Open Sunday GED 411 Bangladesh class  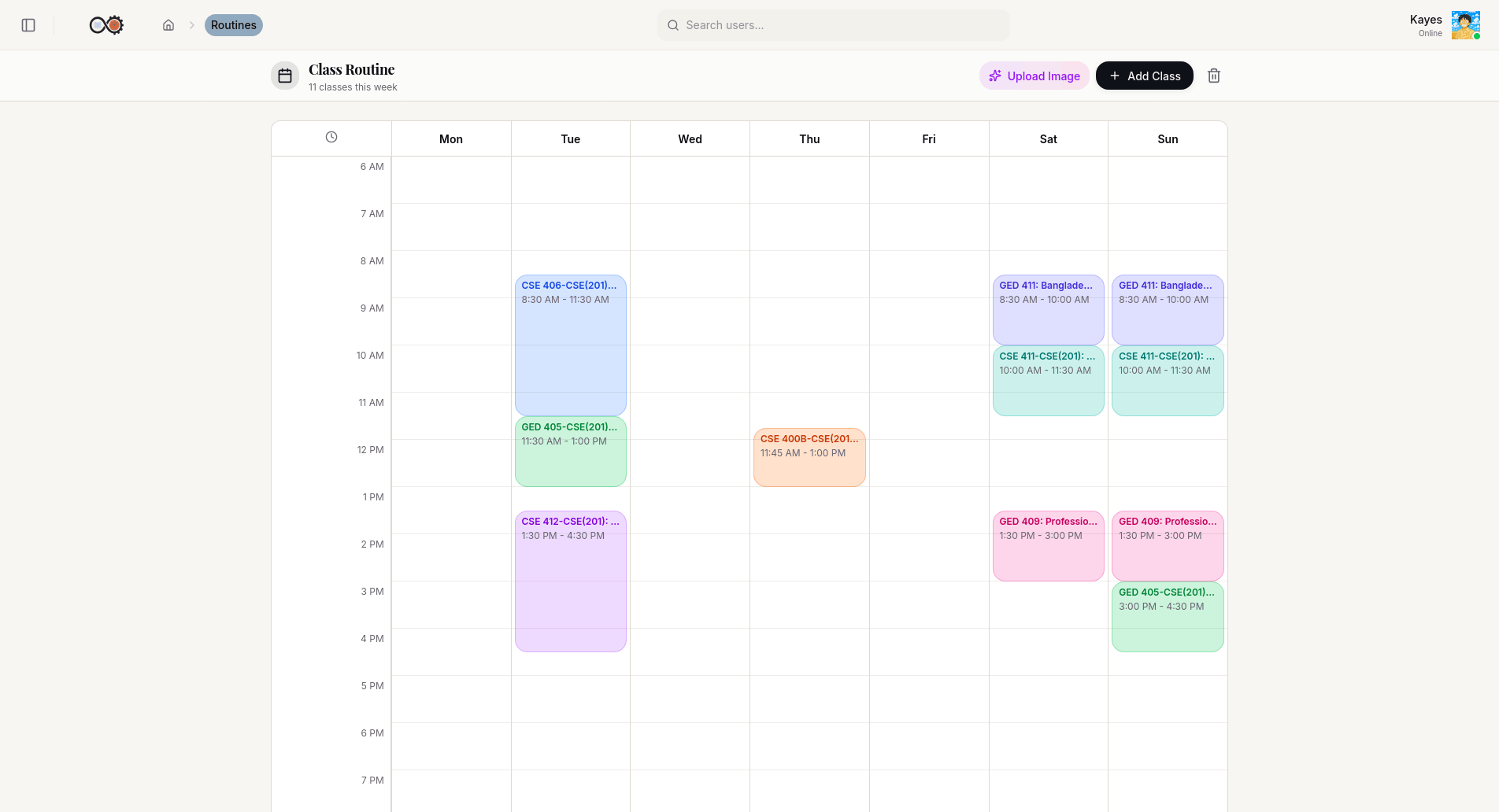tap(1168, 310)
